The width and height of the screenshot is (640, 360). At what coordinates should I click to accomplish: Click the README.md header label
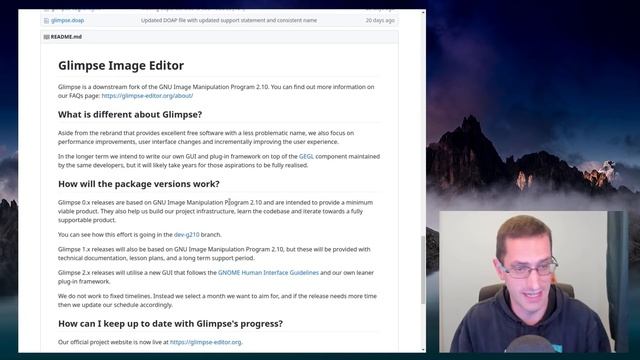66,37
